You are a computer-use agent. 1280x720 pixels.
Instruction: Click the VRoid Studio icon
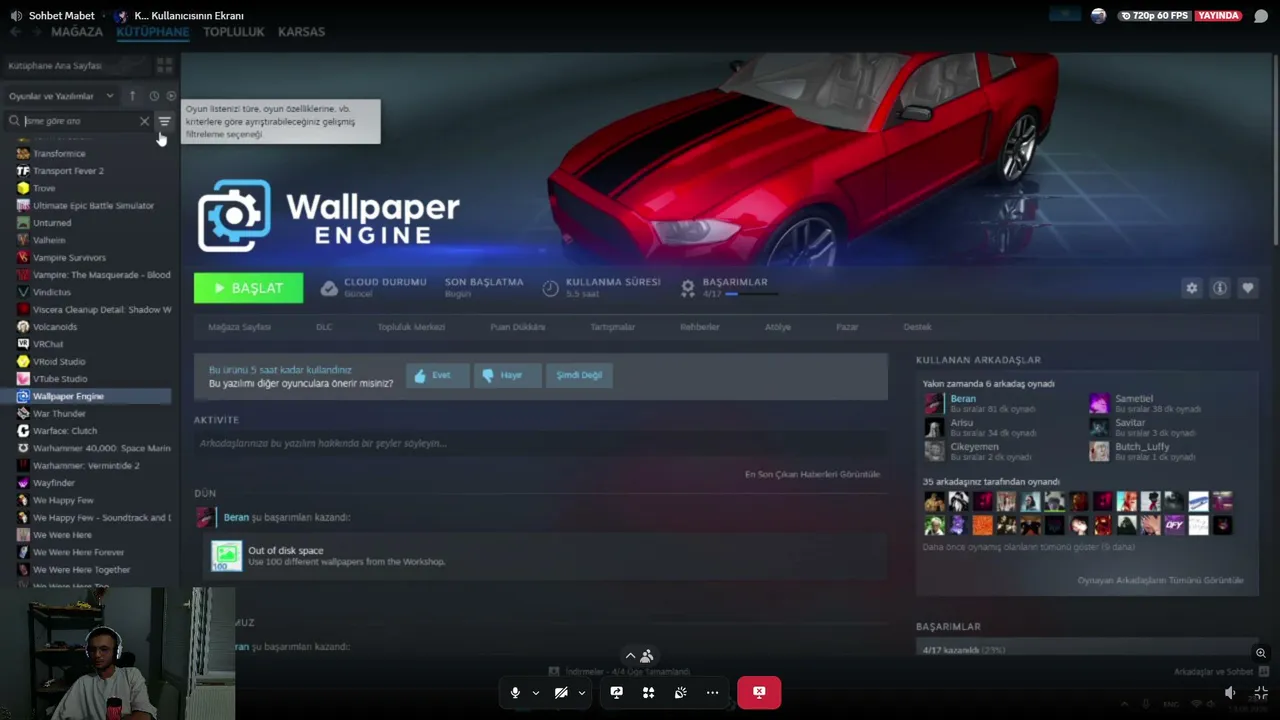(x=23, y=362)
